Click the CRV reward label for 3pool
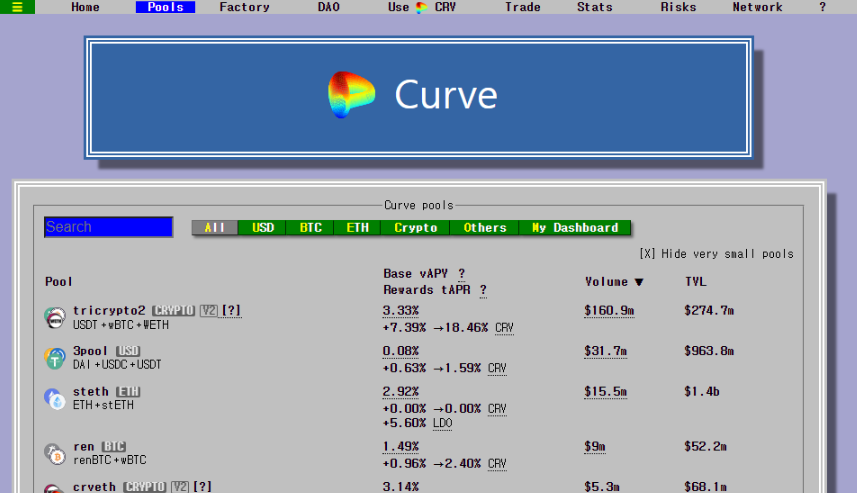This screenshot has height=493, width=857. point(497,368)
